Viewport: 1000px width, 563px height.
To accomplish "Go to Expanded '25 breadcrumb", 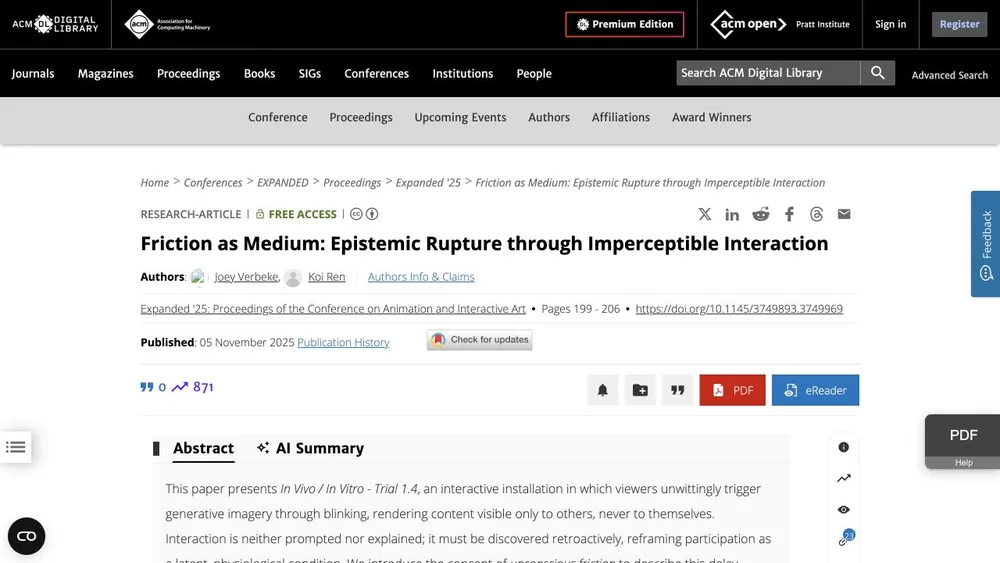I will pos(428,182).
